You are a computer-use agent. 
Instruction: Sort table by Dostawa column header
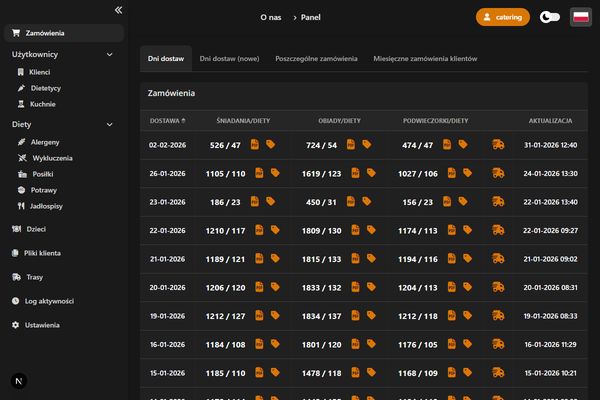click(x=166, y=120)
